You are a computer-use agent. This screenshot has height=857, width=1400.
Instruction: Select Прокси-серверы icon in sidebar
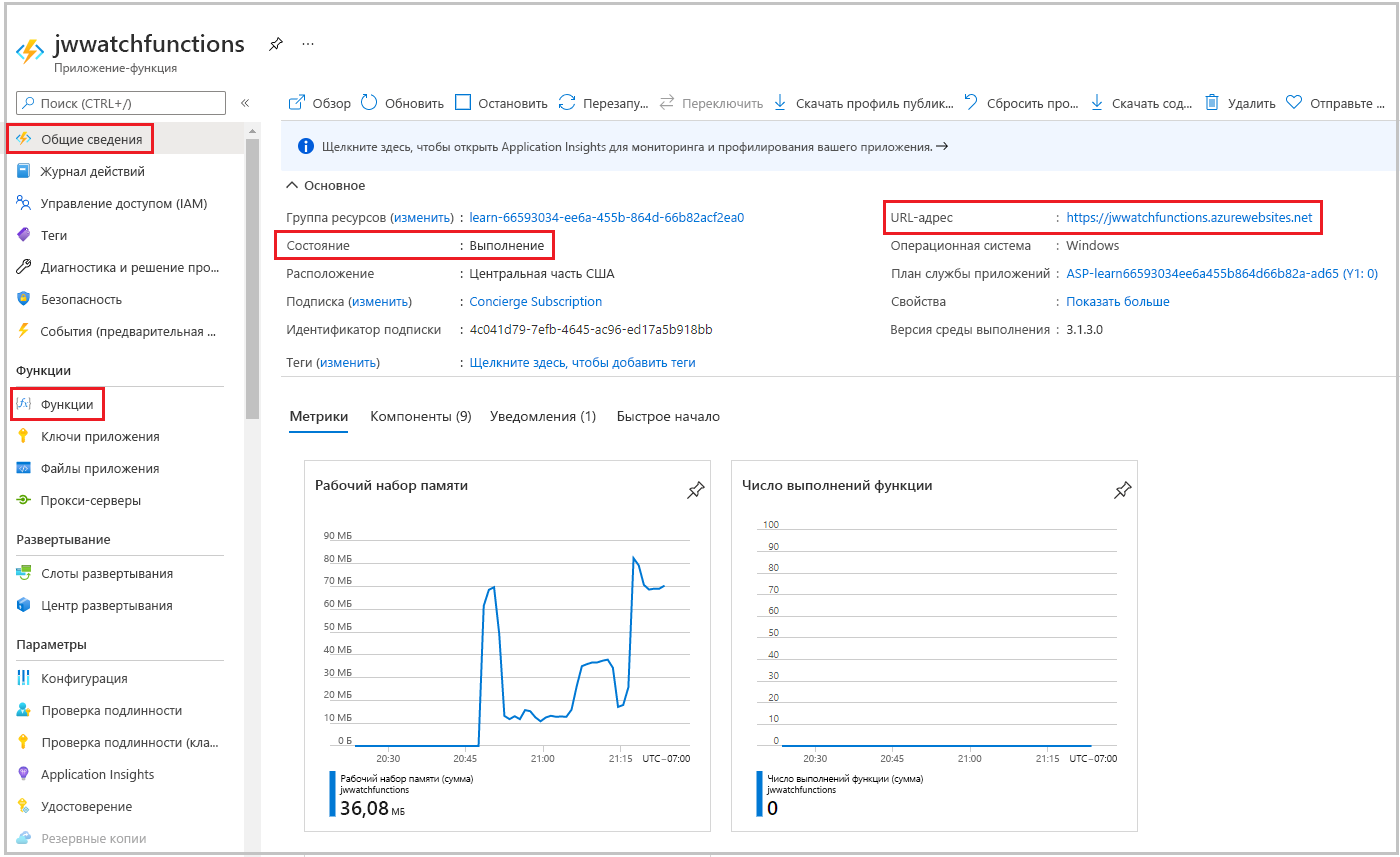[24, 500]
